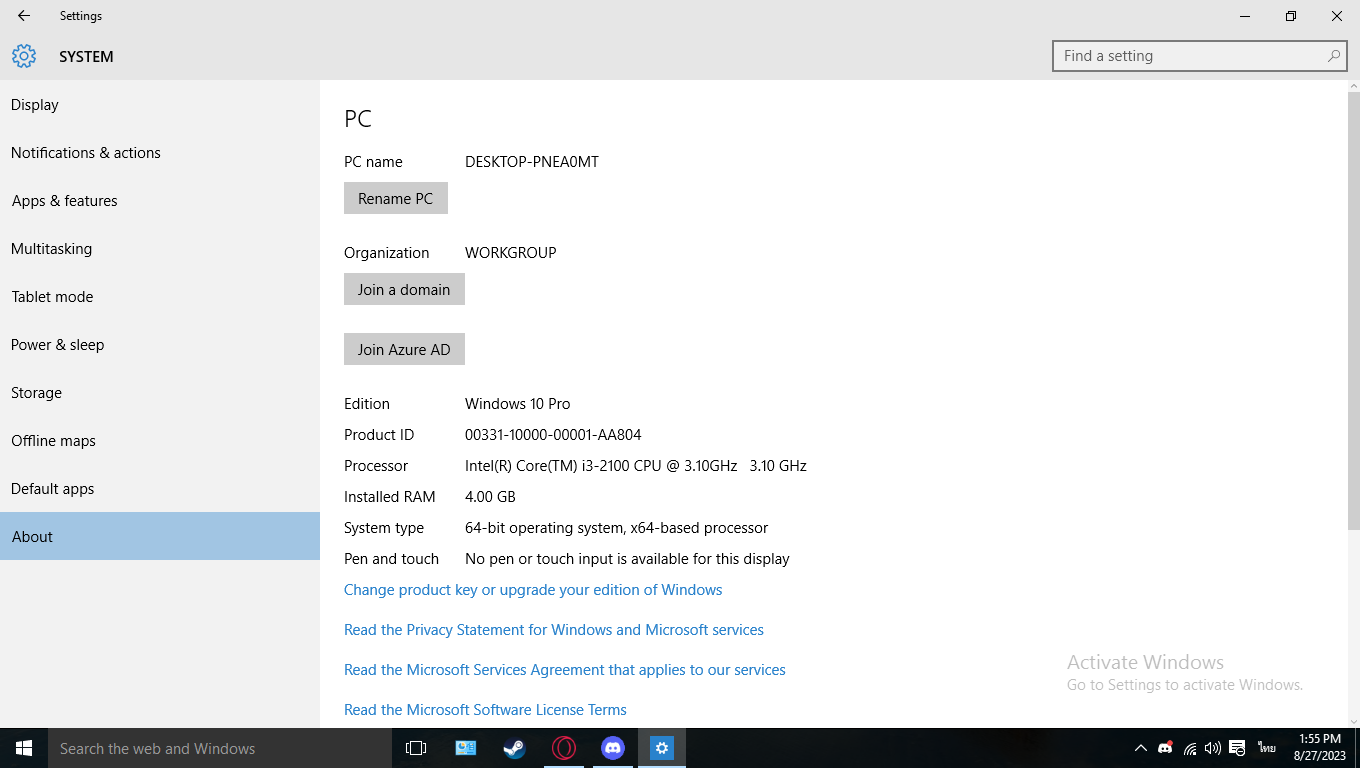1360x768 pixels.
Task: Click the Discord tray icon with notification
Action: 1165,748
